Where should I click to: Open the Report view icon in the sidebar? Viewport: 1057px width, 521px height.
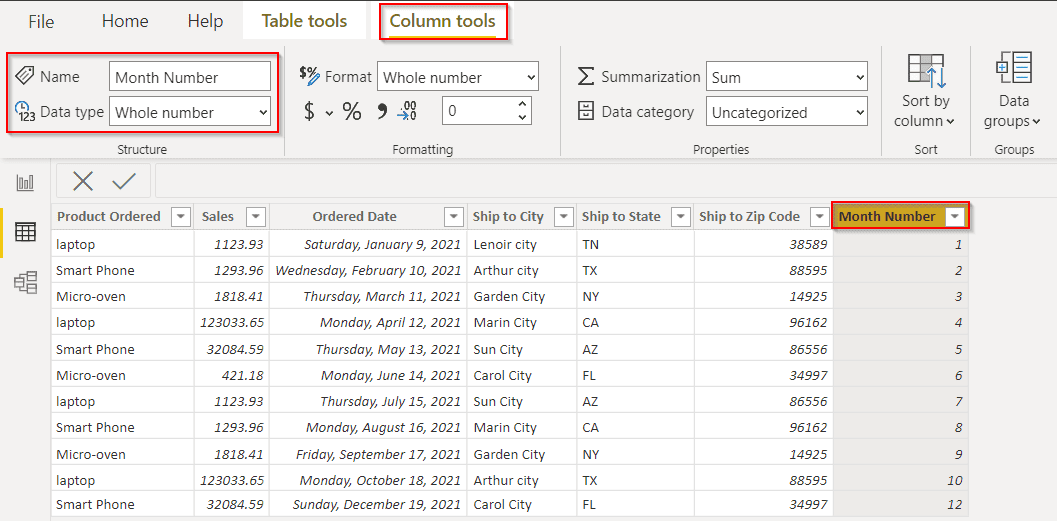tap(25, 183)
